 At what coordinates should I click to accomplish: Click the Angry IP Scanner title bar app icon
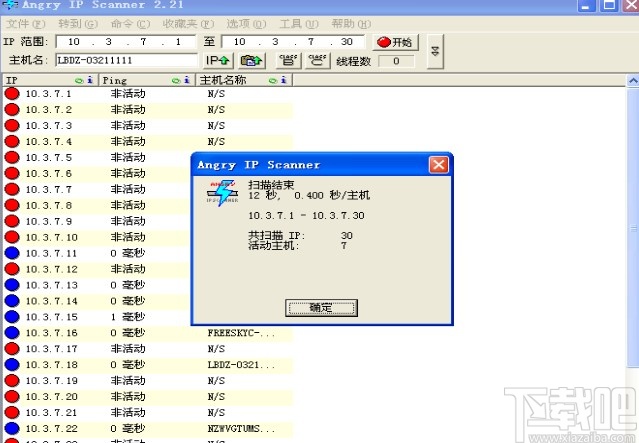click(10, 5)
